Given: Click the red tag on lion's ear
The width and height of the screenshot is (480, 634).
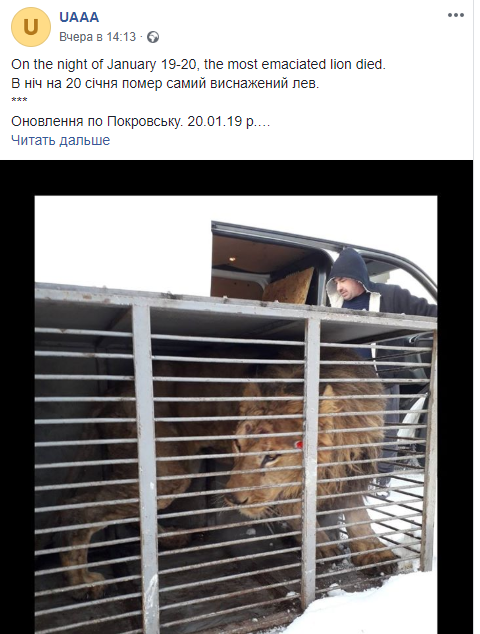Looking at the screenshot, I should (299, 445).
